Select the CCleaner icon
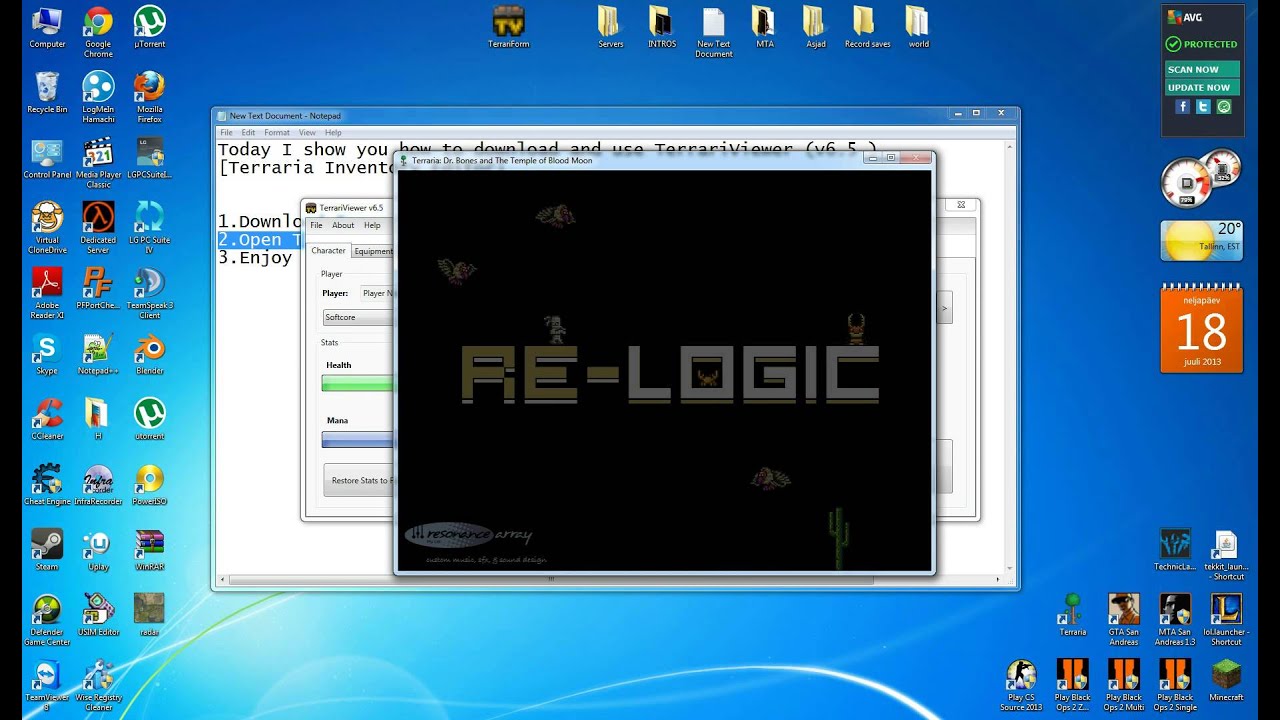 (x=47, y=420)
